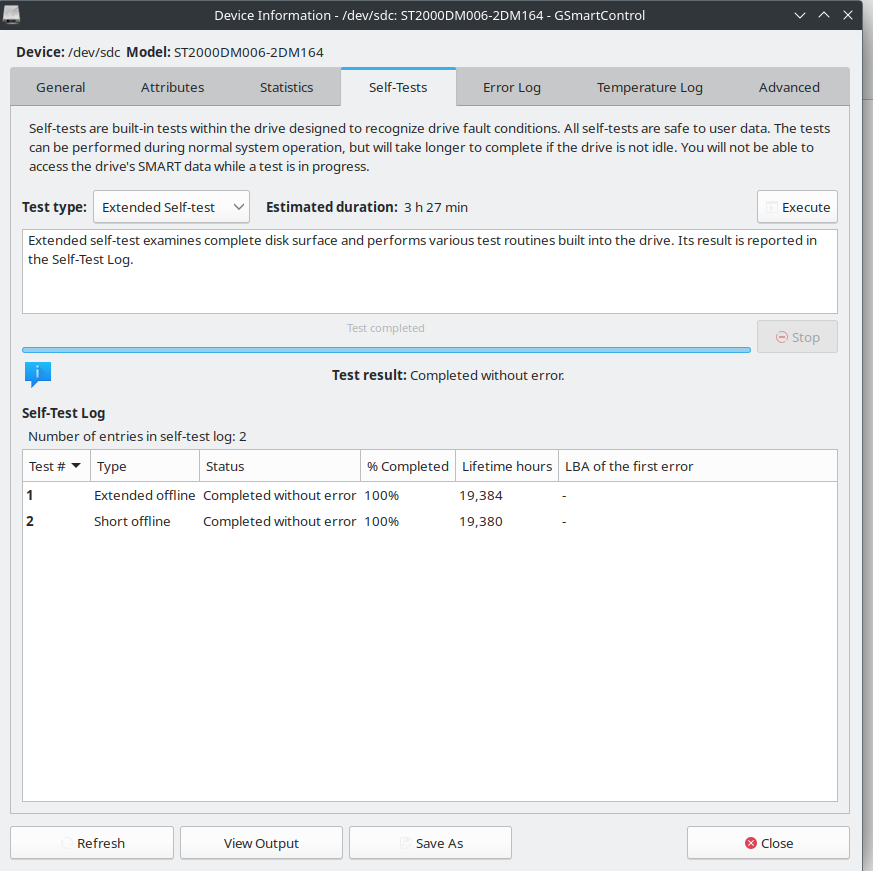
Task: Click the number of entries in self-test log text
Action: pos(138,436)
